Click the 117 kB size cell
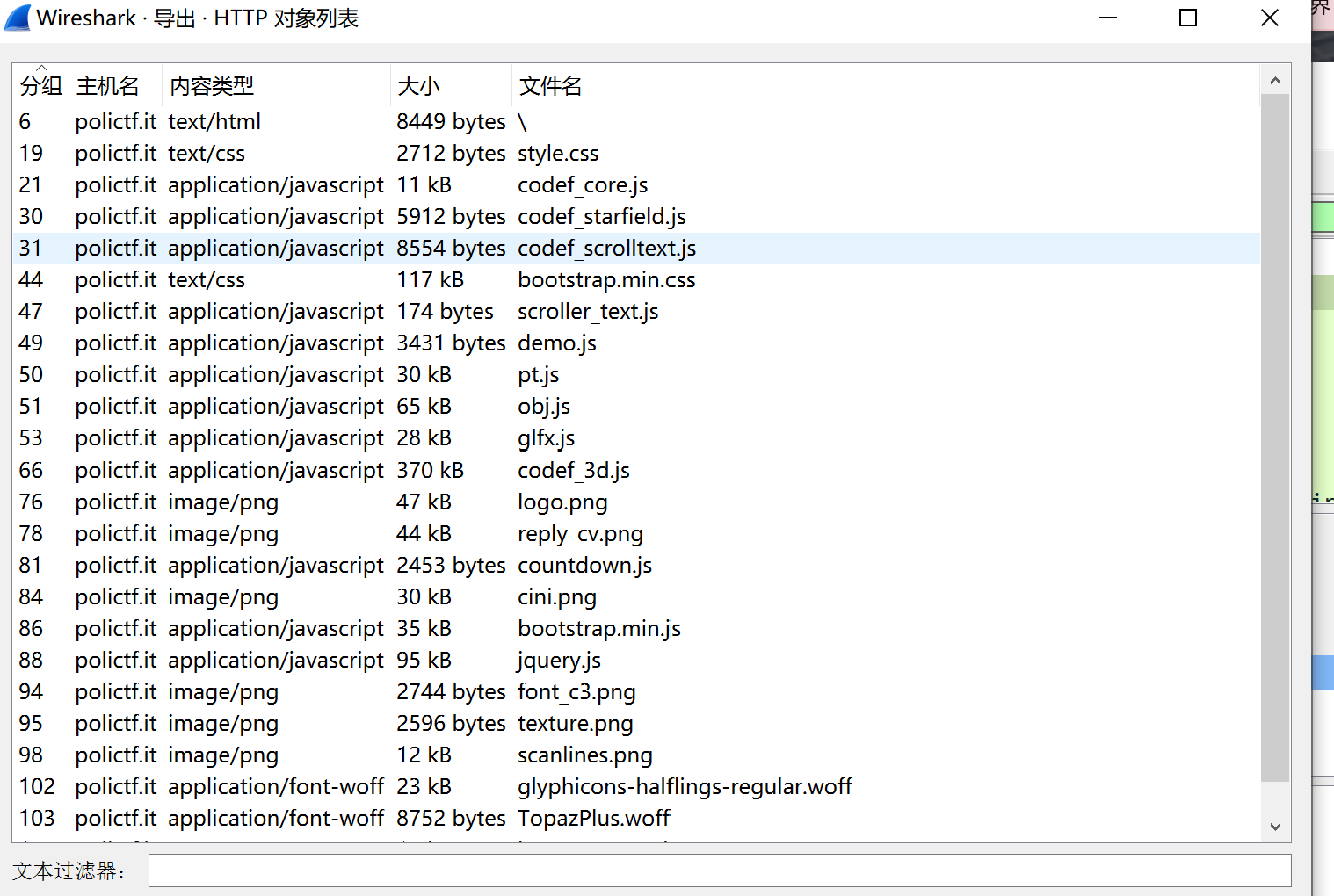The height and width of the screenshot is (896, 1334). pyautogui.click(x=430, y=280)
